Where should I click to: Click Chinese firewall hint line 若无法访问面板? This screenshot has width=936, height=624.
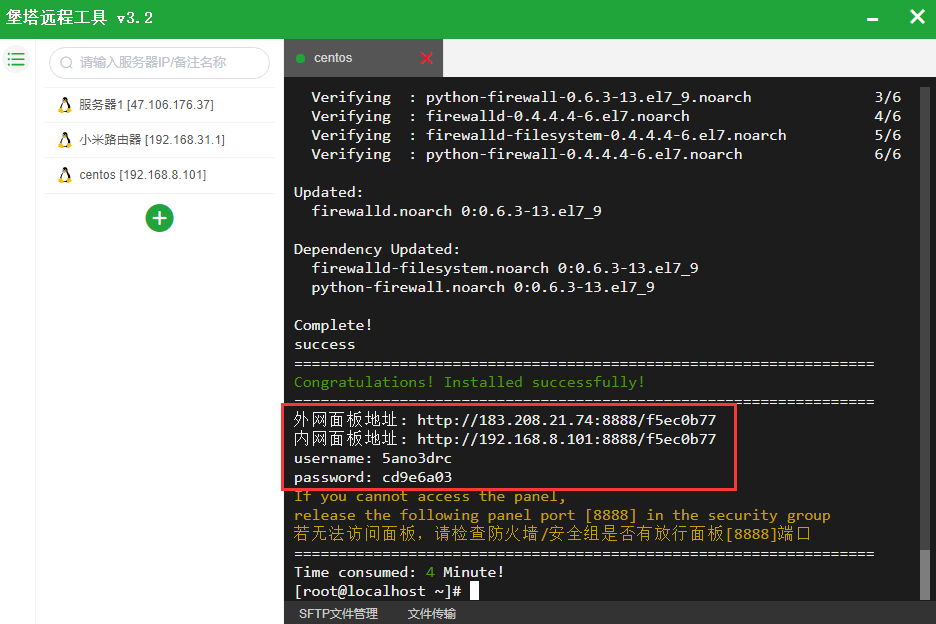(x=552, y=534)
